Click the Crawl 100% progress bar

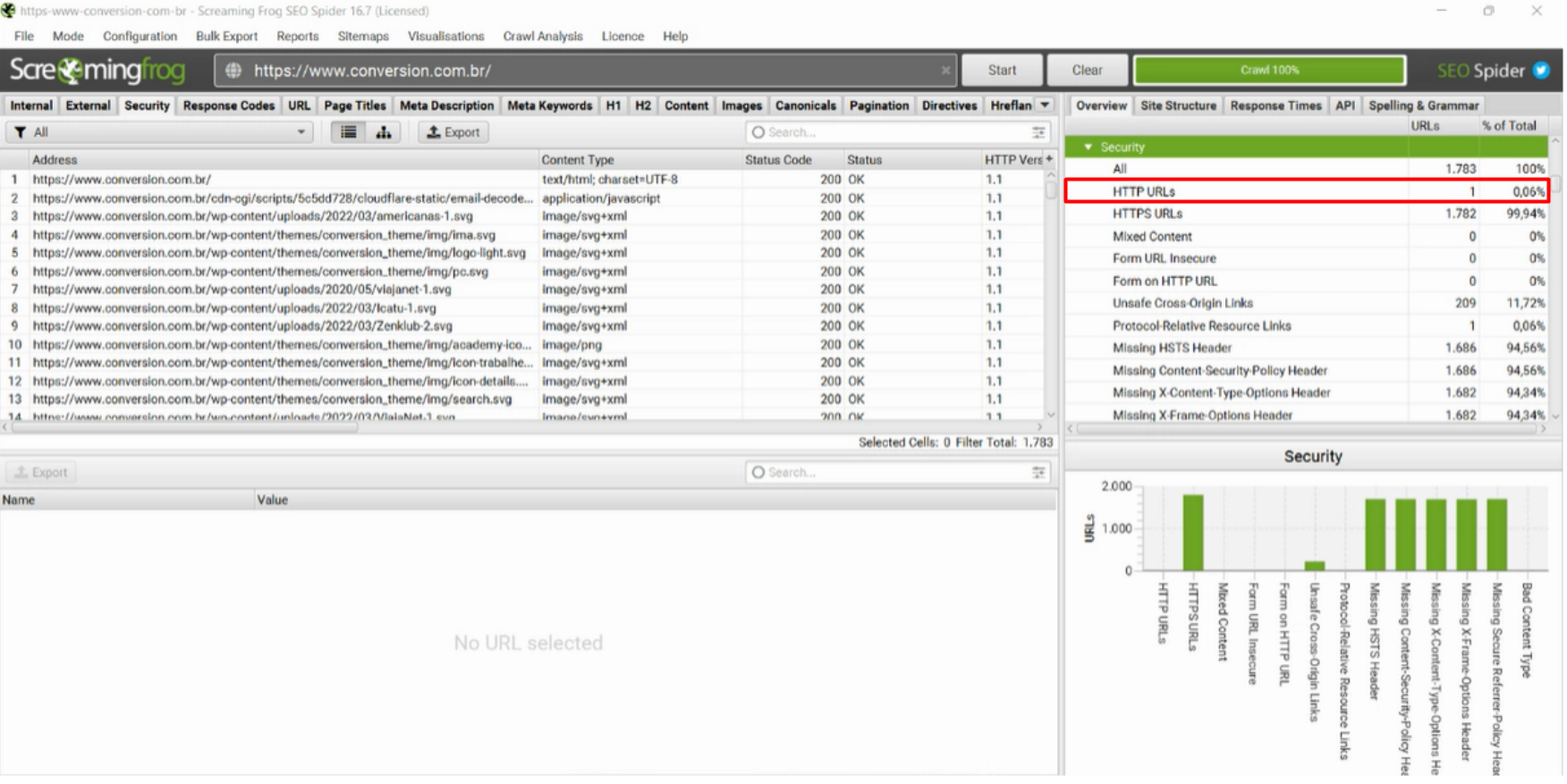pyautogui.click(x=1268, y=71)
